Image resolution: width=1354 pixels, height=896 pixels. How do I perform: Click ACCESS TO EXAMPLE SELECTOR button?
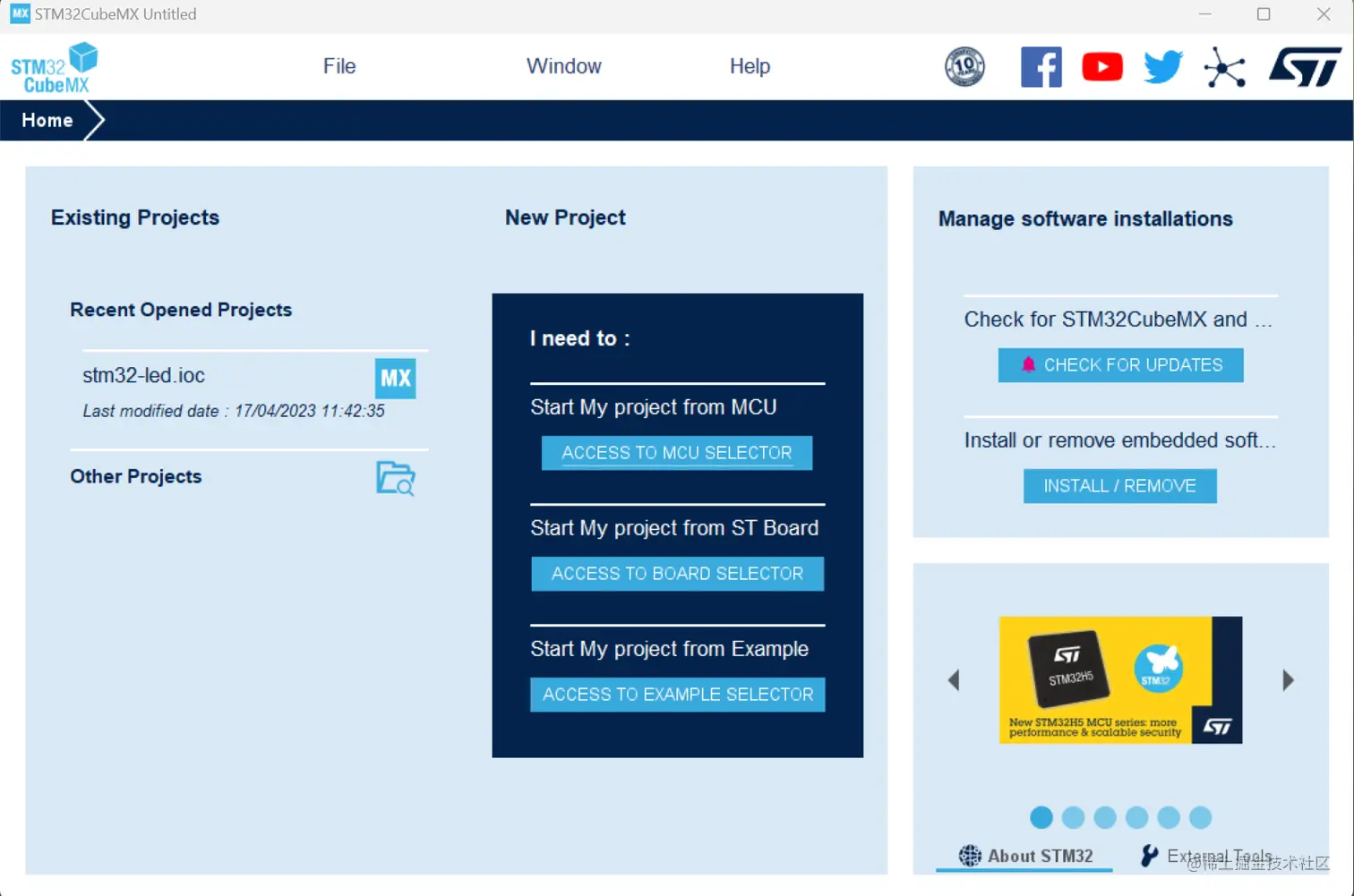pos(678,695)
